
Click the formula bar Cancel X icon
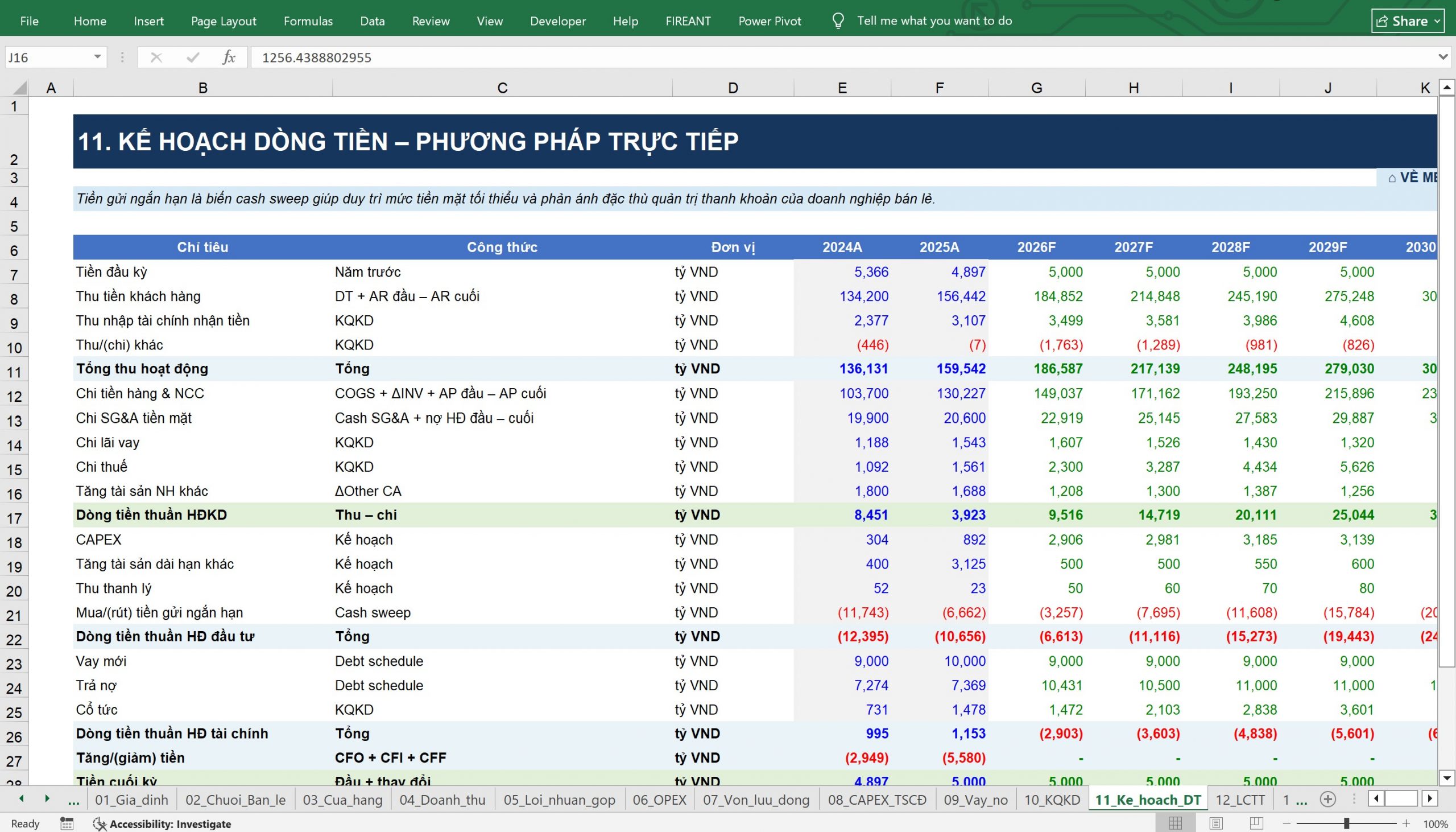coord(156,57)
